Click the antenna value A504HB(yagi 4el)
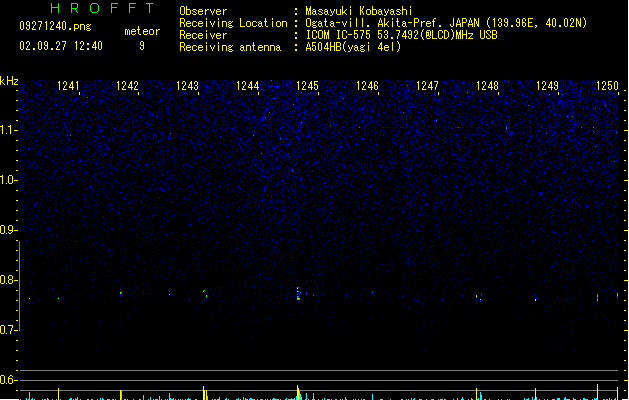Screen dimensions: 629x400 (x=353, y=47)
